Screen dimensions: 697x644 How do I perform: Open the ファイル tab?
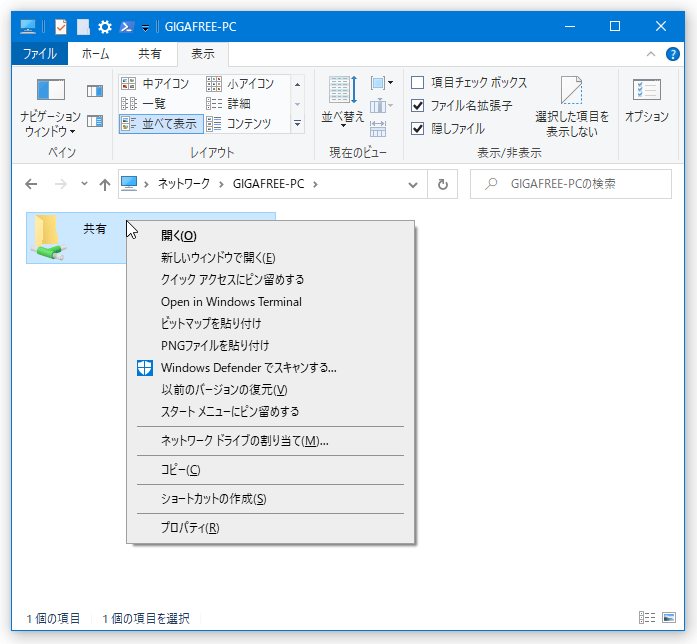coord(40,54)
